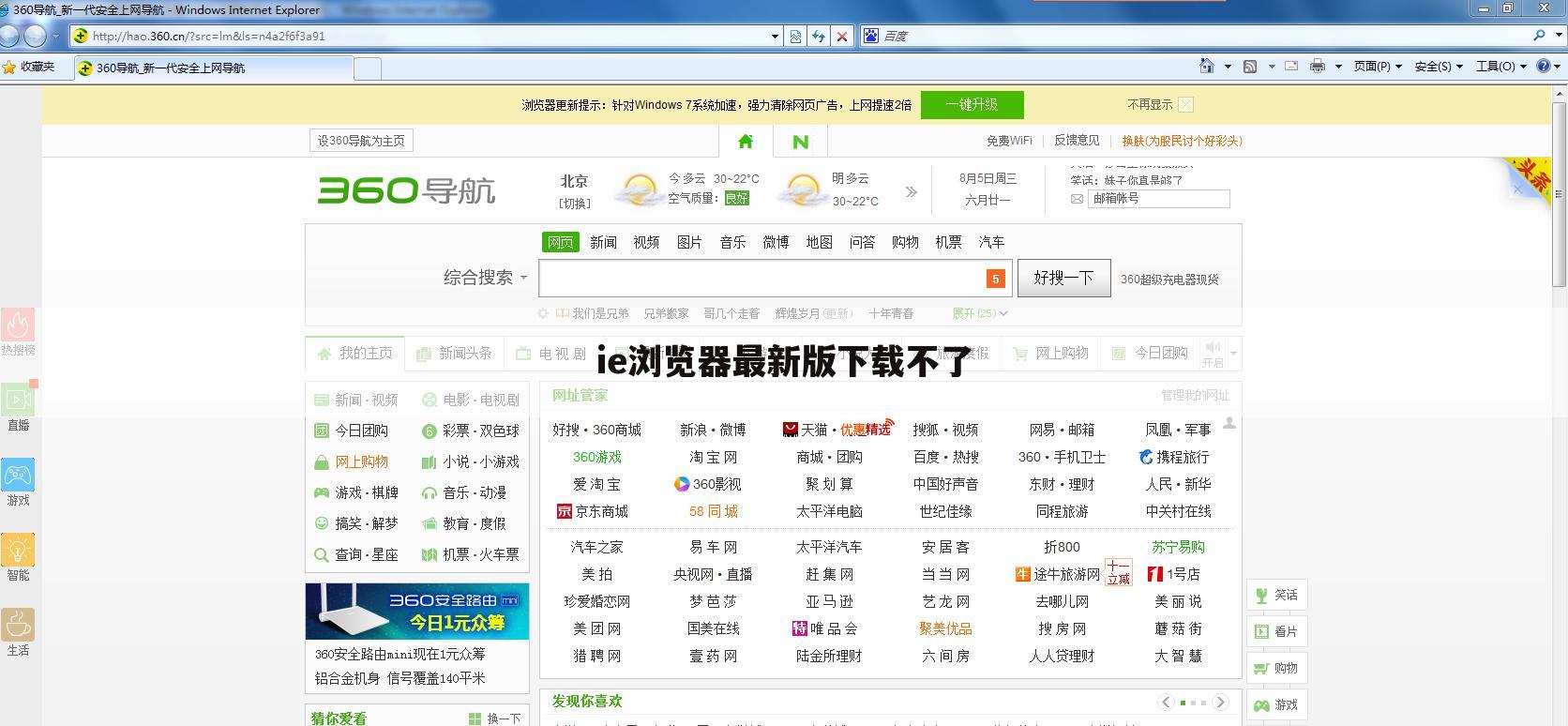This screenshot has height=726, width=1568.
Task: Toggle the sound 开启 speaker control
Action: (1214, 354)
